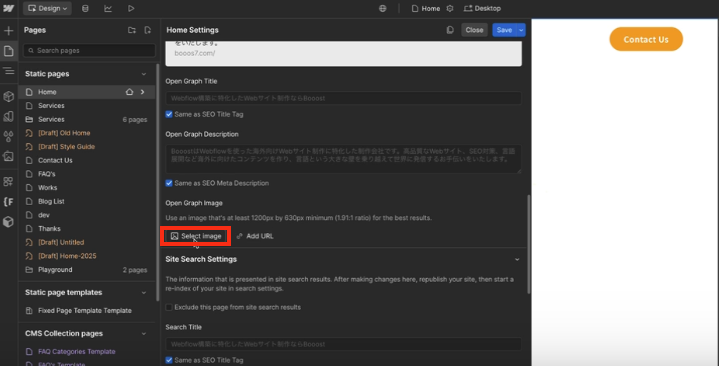Collapse the Site Search Settings section

tap(517, 260)
